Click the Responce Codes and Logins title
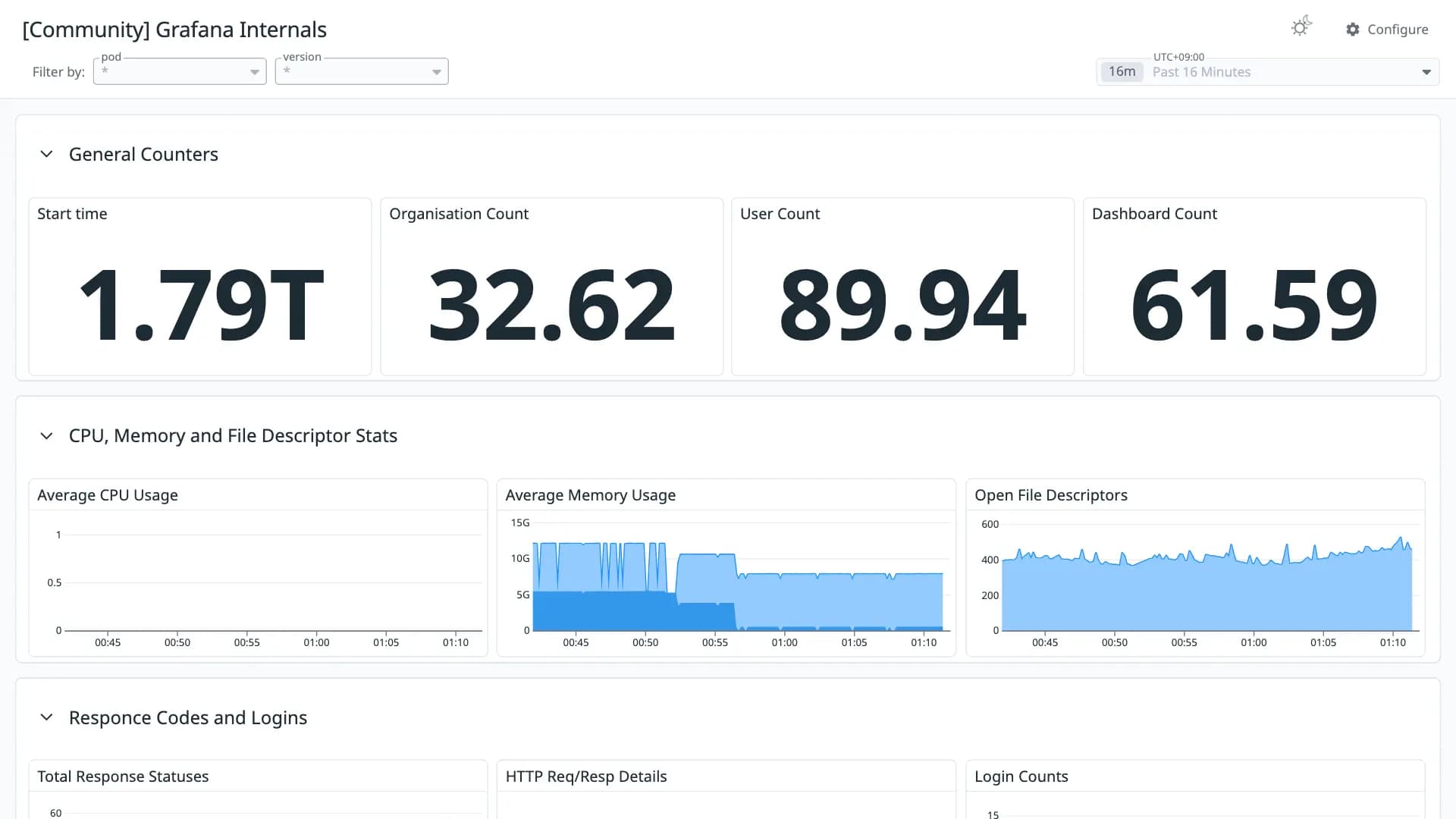The image size is (1456, 819). coord(188,717)
